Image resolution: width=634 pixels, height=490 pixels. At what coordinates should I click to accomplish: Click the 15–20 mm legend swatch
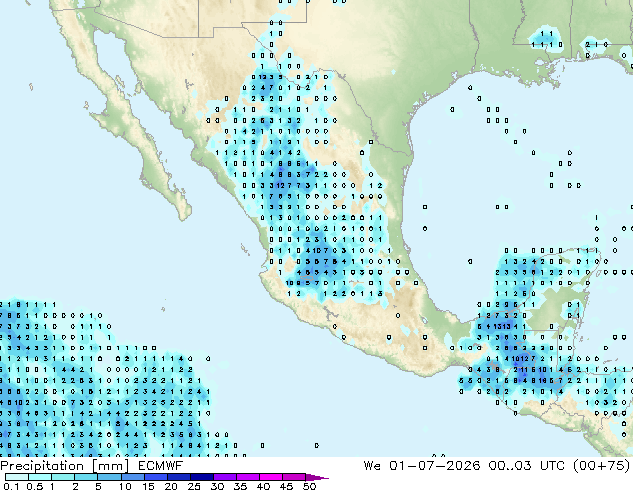pyautogui.click(x=156, y=477)
